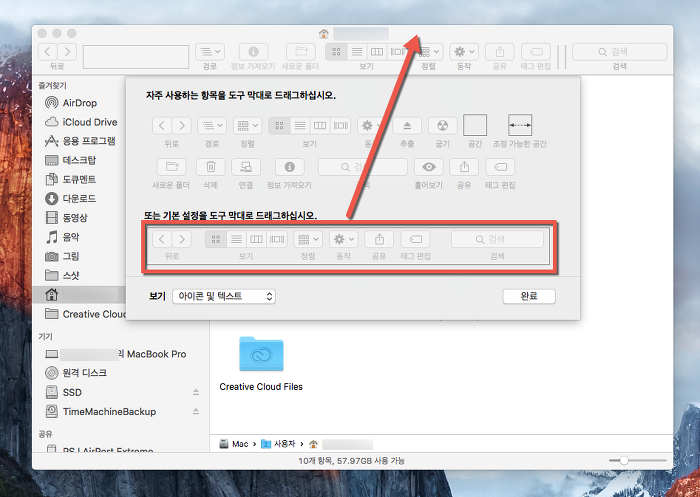Eject TimeMachineBackup drive

pyautogui.click(x=196, y=411)
